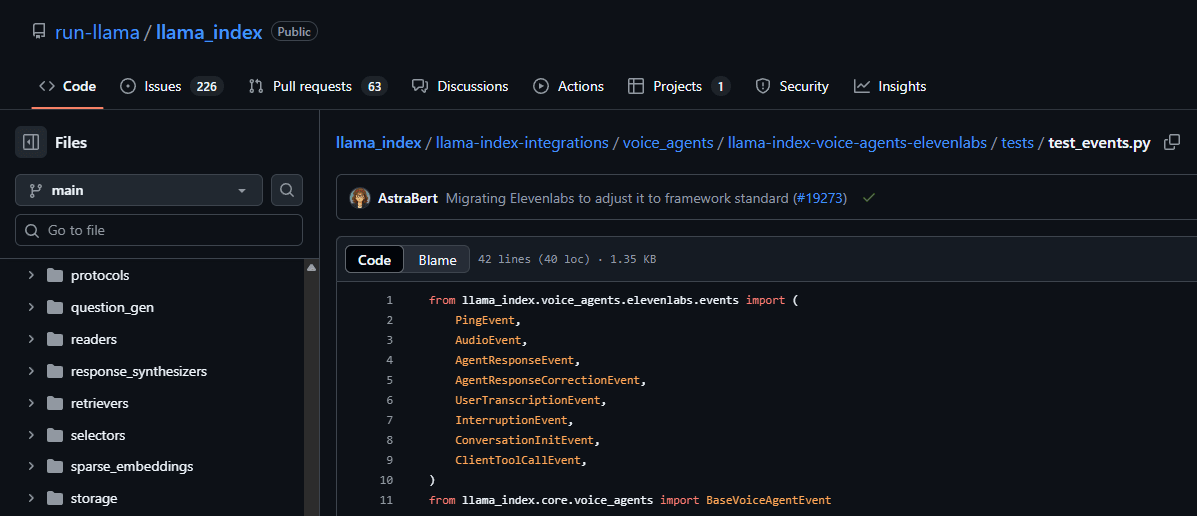Expand the protocols folder chevron
The height and width of the screenshot is (516, 1197).
31,275
